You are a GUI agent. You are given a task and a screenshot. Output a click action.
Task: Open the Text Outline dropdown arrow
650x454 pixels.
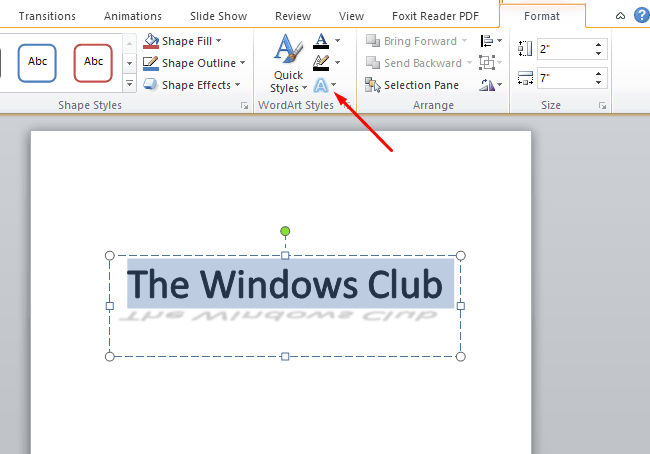[337, 62]
